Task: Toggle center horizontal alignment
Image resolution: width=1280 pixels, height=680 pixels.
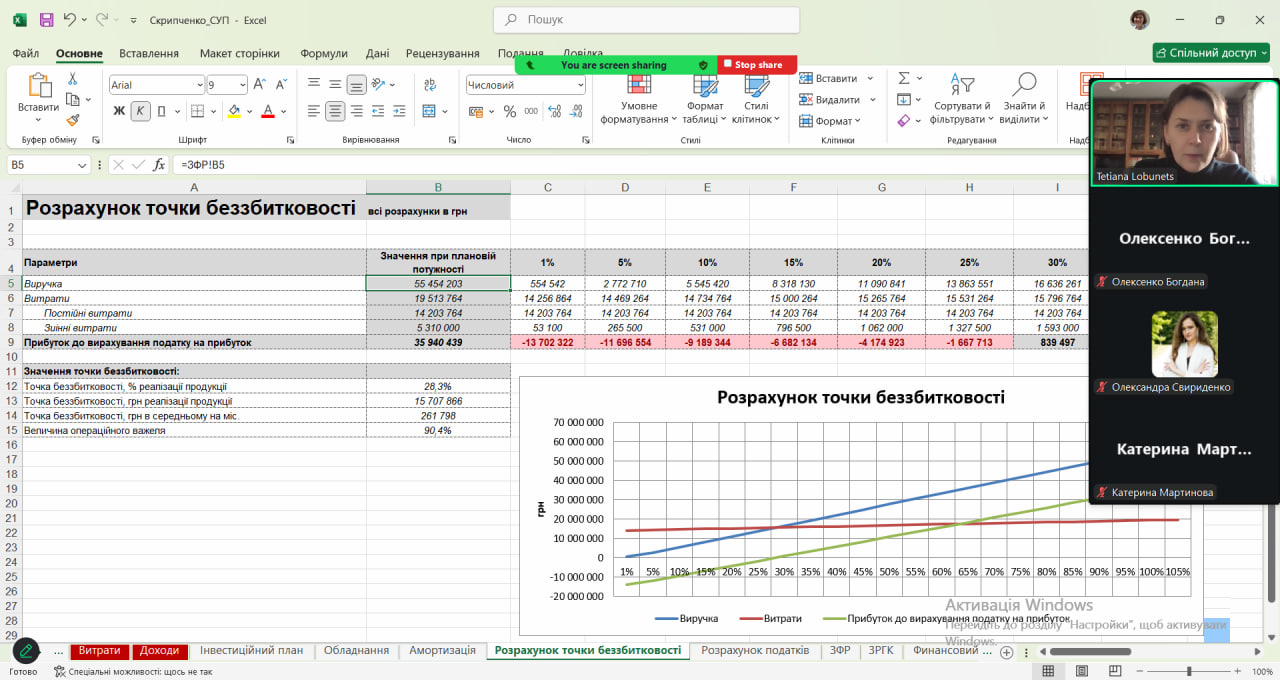Action: pos(335,112)
